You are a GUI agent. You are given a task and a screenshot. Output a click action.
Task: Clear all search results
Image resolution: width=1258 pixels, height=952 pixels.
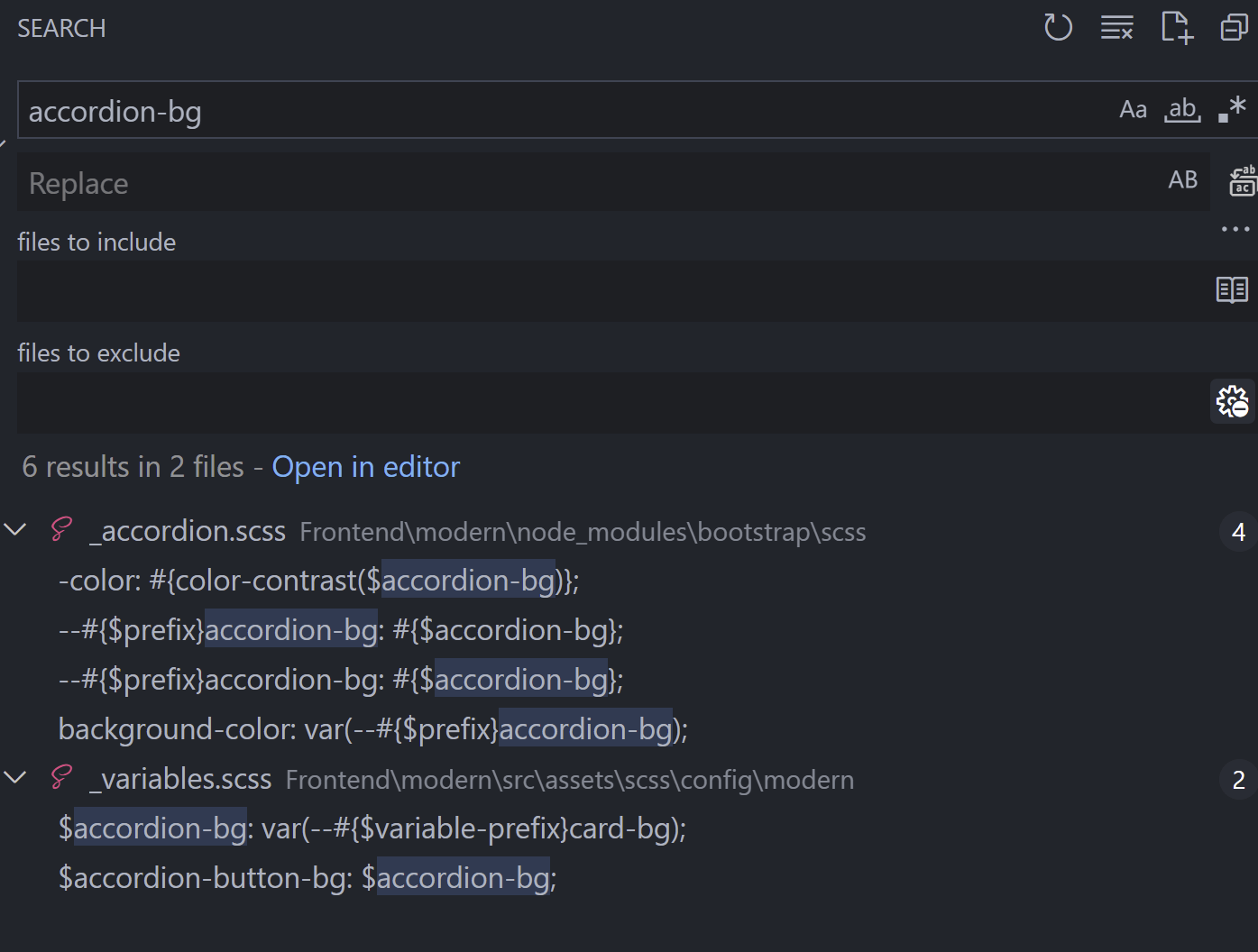(1116, 27)
